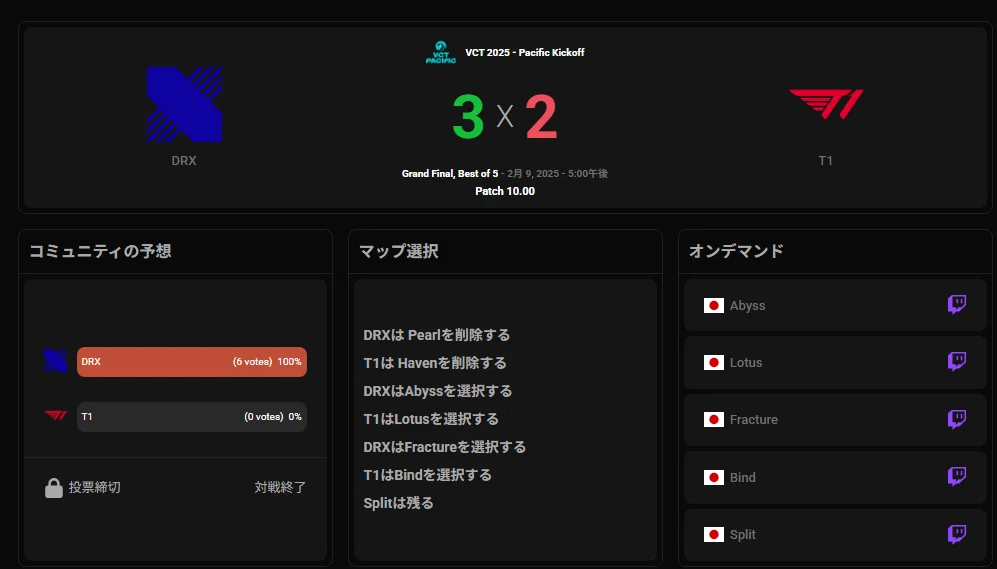Screen dimensions: 997x569
Task: Click the Patch 10.00 label
Action: (505, 191)
